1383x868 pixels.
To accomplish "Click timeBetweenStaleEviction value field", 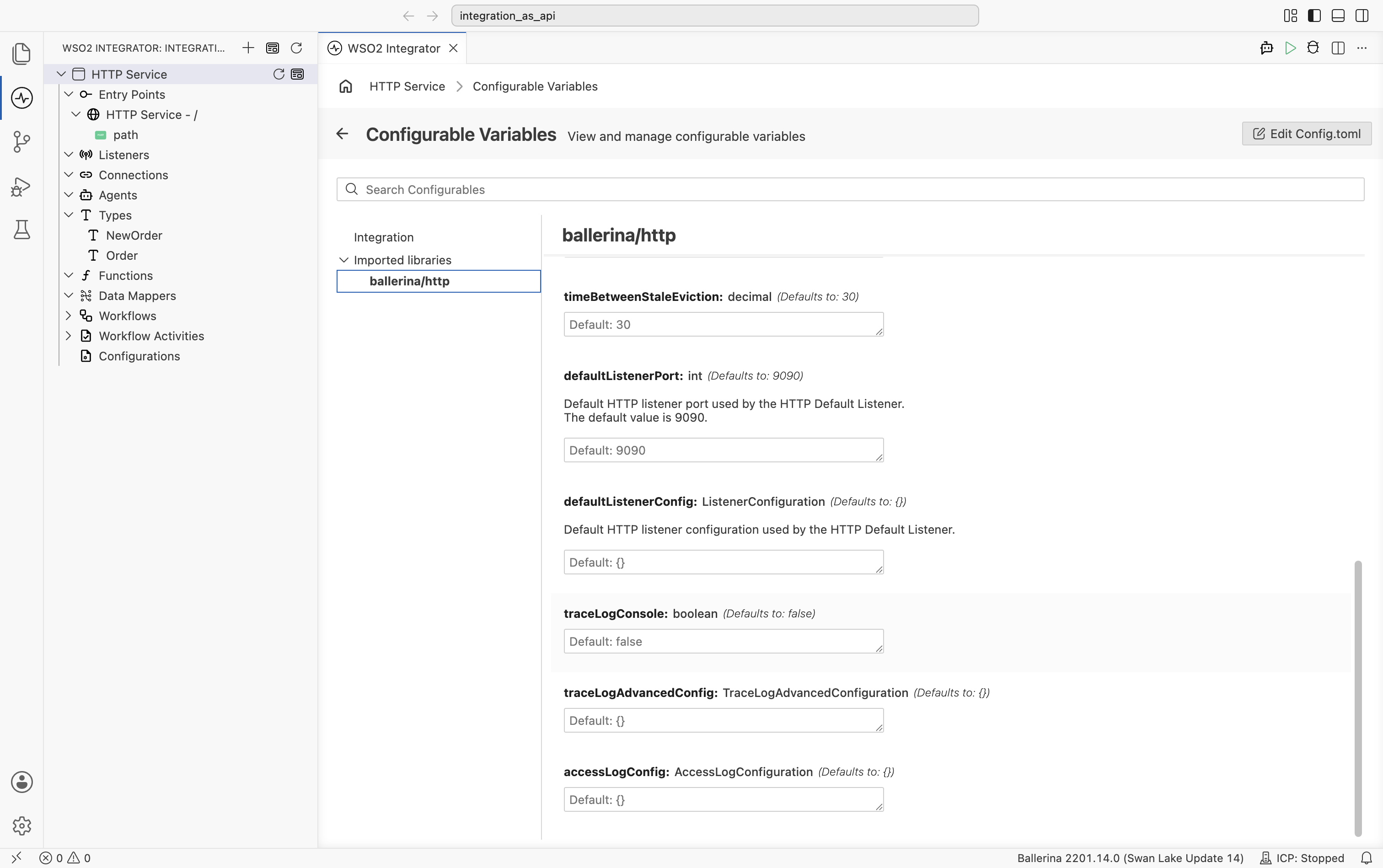I will 724,324.
